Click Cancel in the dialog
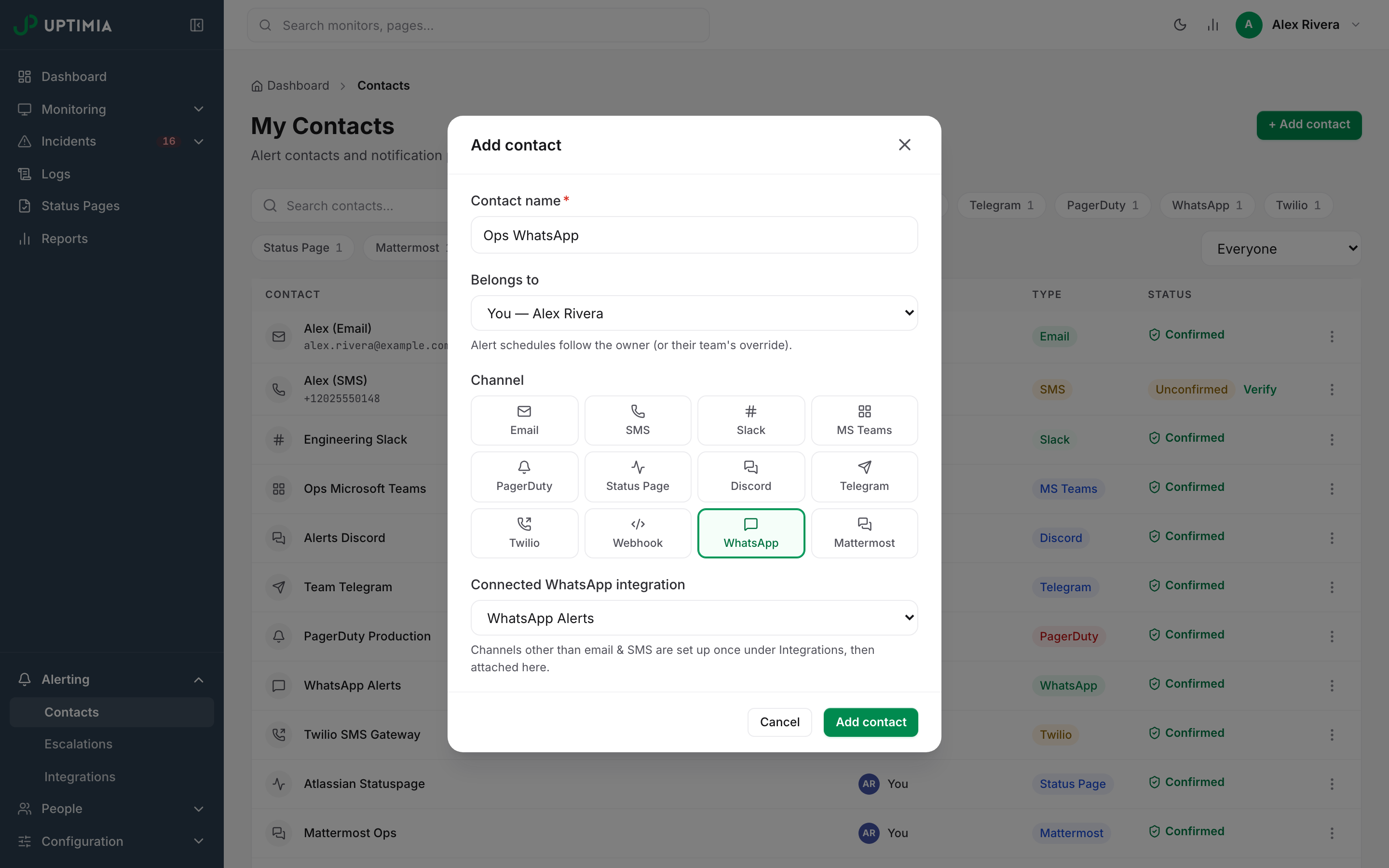 [779, 721]
